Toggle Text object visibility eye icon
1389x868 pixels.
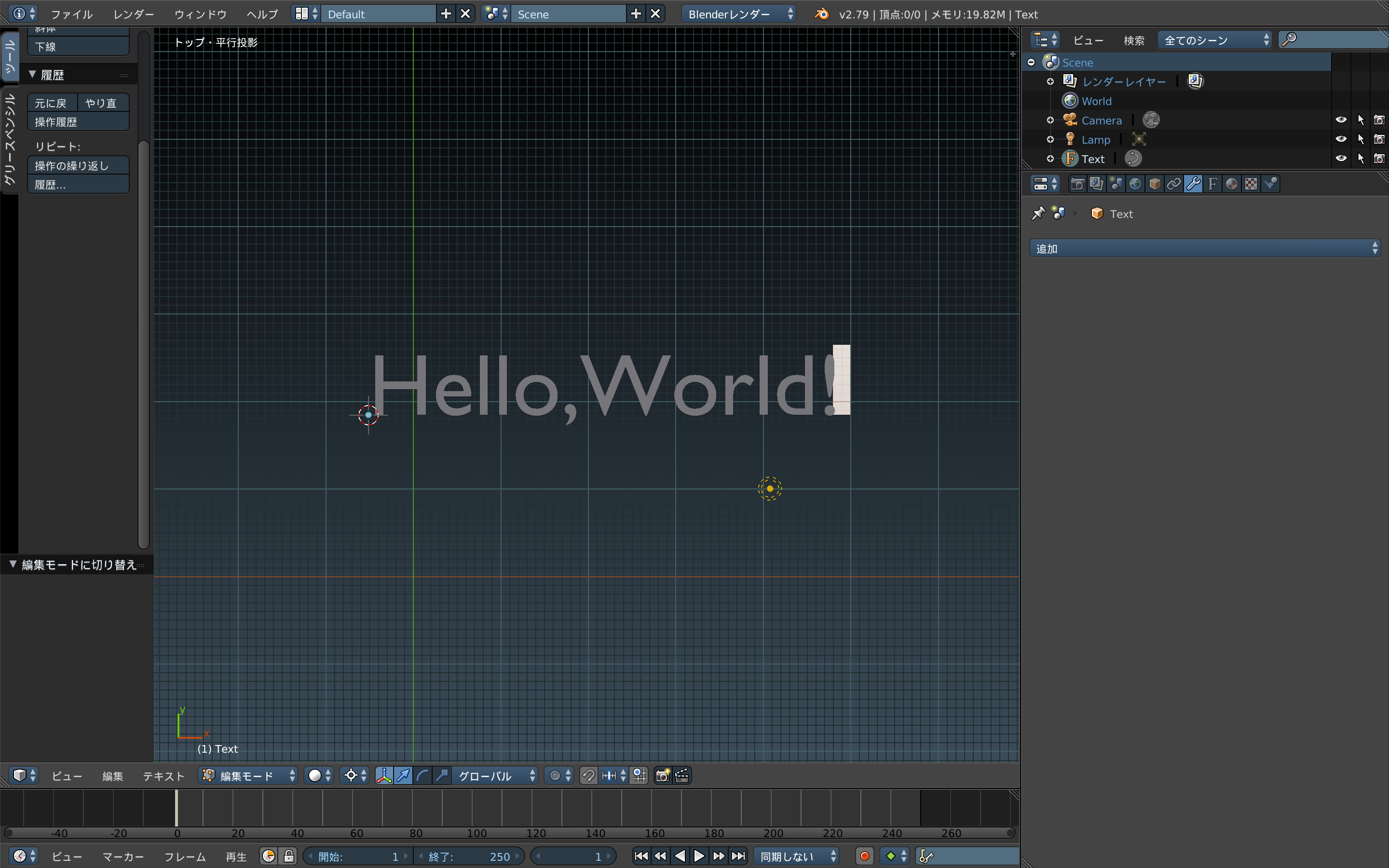(x=1341, y=158)
